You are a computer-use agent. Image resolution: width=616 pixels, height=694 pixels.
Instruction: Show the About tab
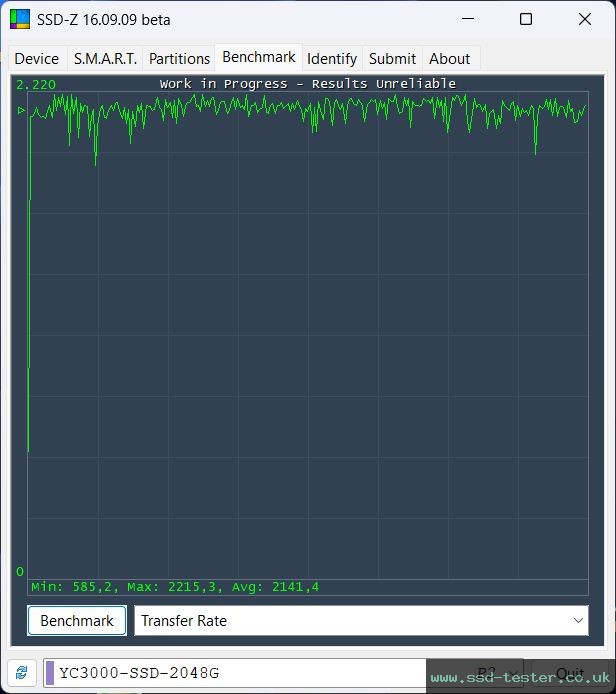point(449,59)
